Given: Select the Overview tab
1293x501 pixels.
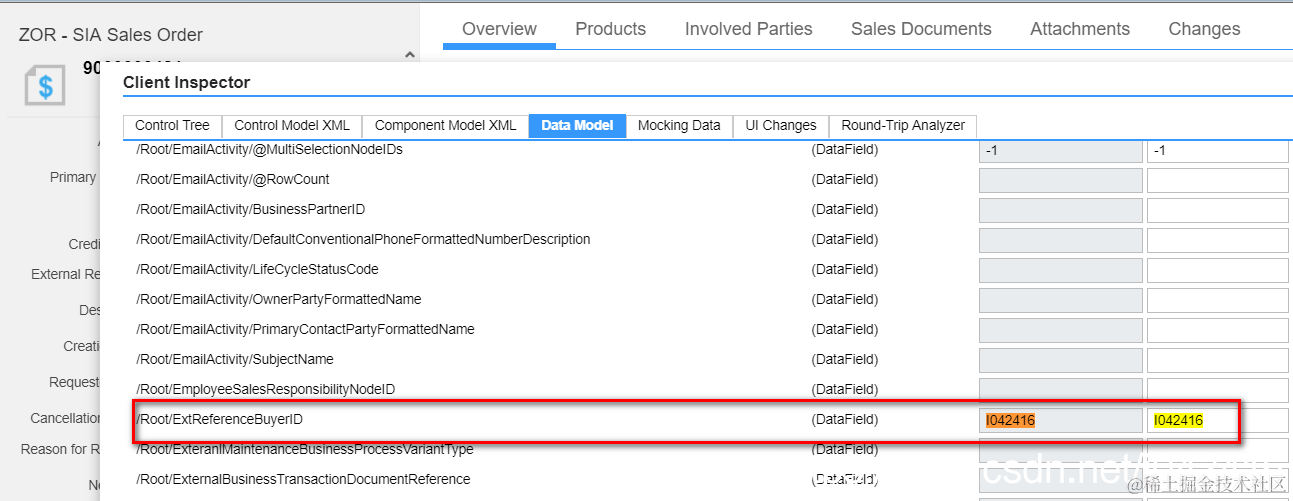Looking at the screenshot, I should click(499, 29).
